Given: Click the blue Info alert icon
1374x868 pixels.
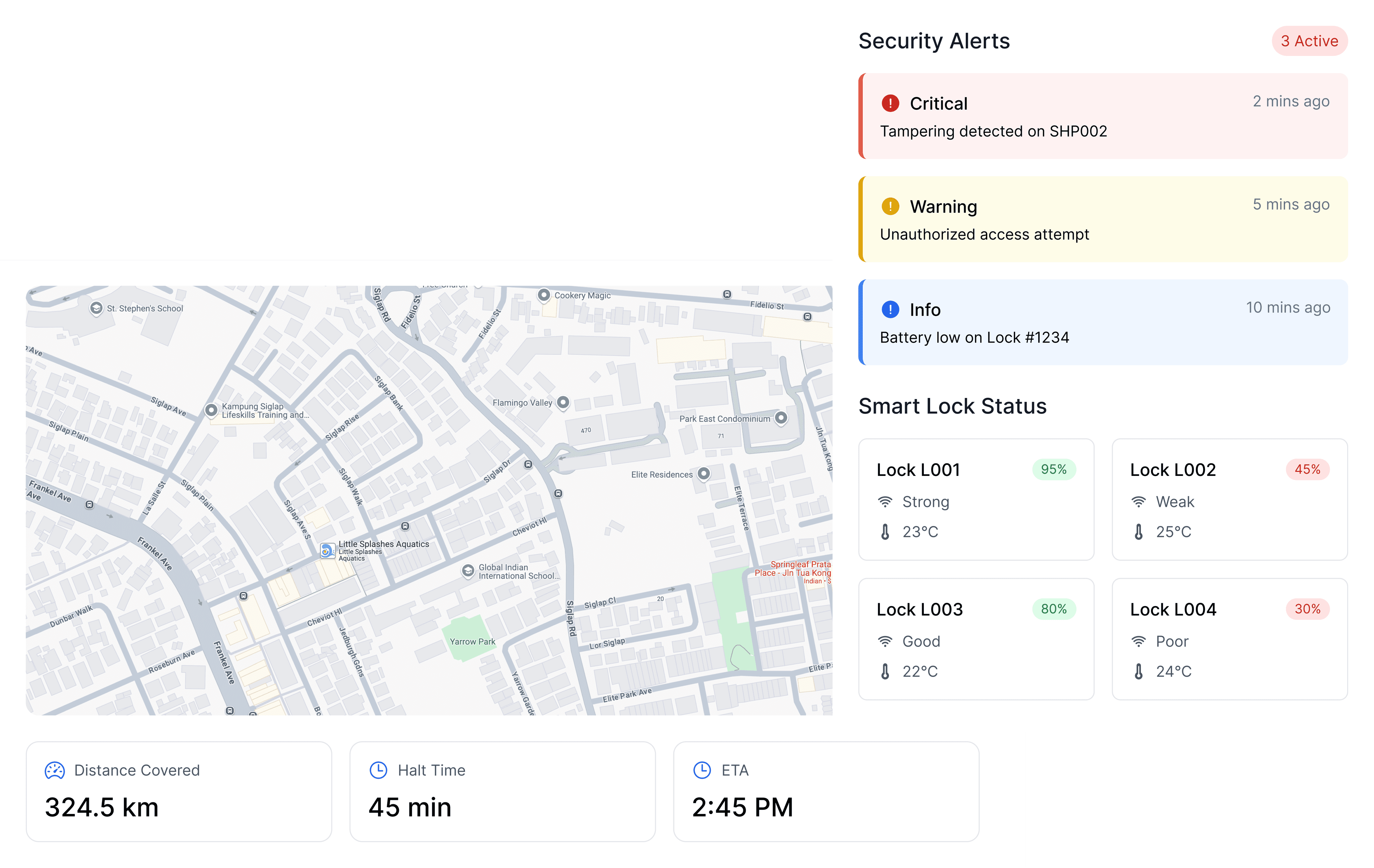Looking at the screenshot, I should tap(890, 309).
